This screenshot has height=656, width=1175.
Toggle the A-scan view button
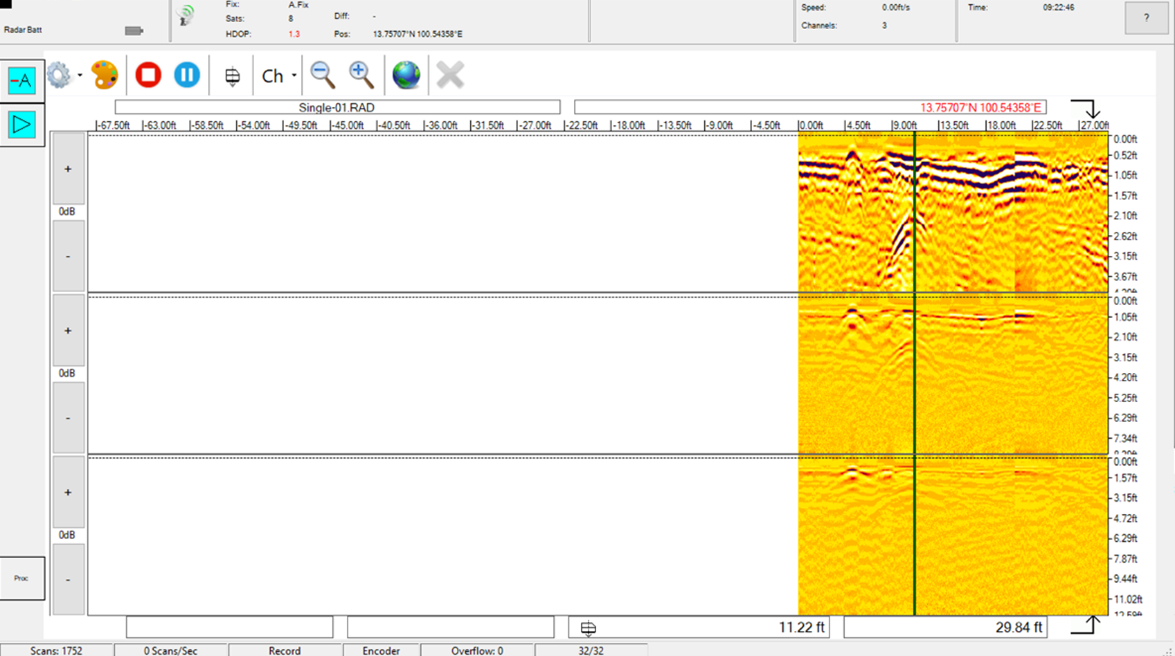click(22, 80)
